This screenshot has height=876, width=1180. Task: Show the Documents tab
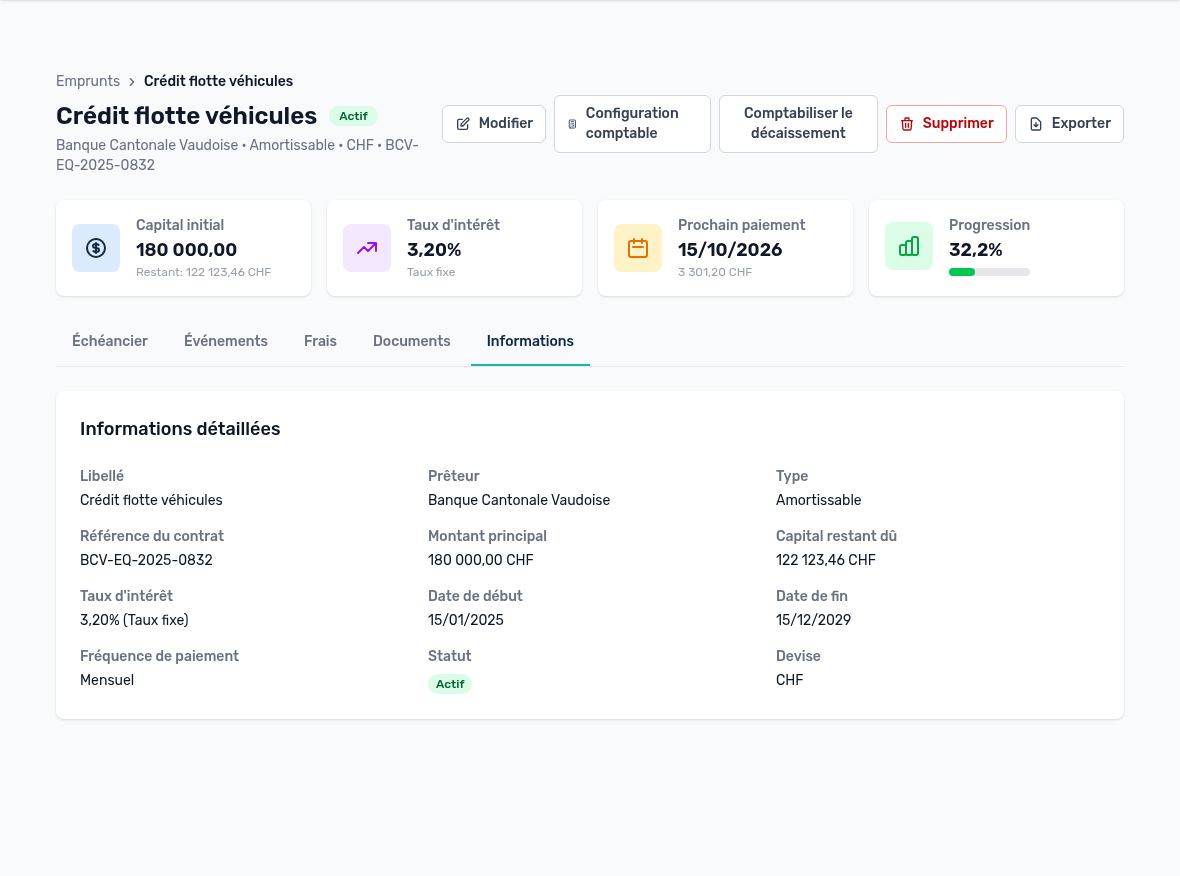pos(412,341)
